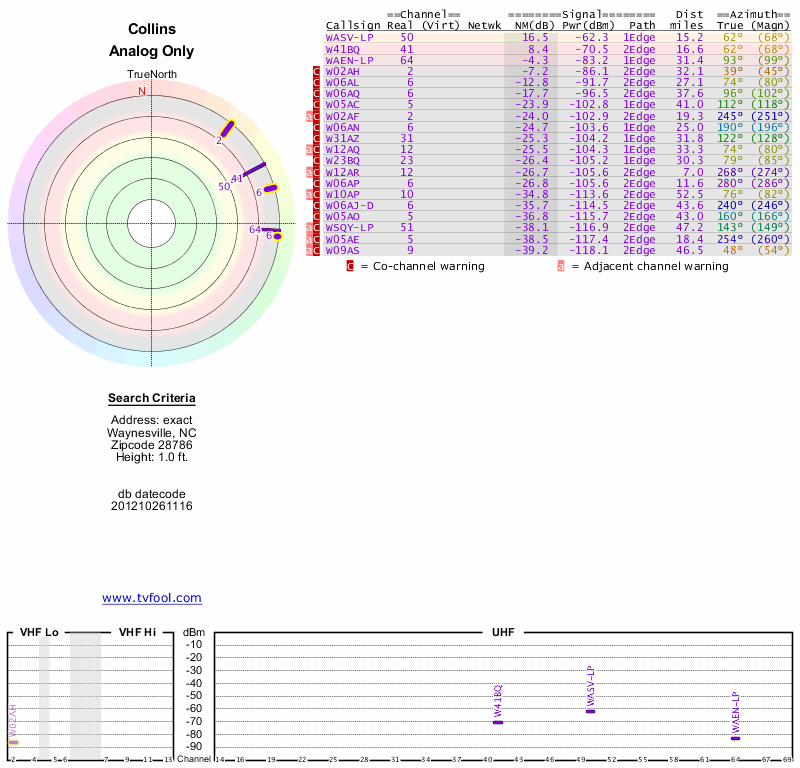Open the www.tvfool.com link
Viewport: 800px width, 768px height.
(152, 598)
